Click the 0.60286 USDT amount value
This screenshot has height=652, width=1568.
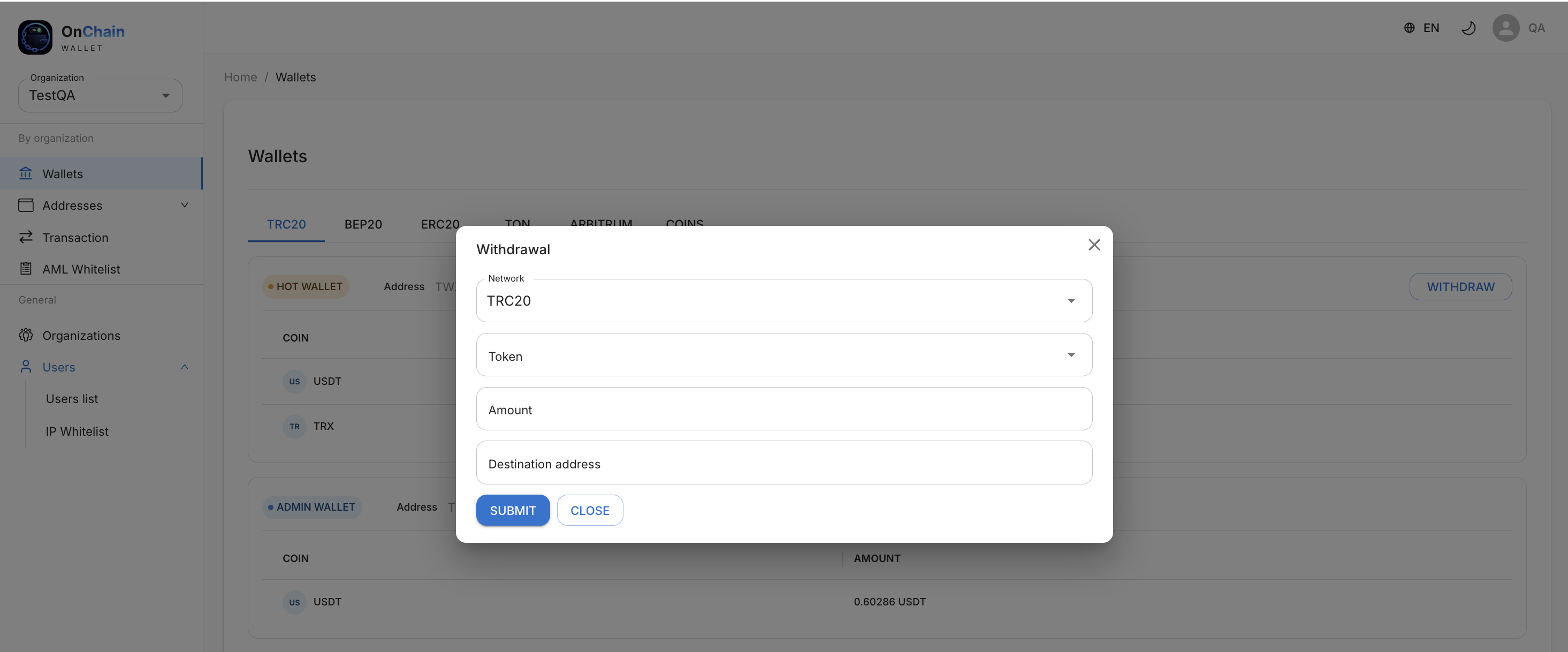tap(889, 602)
